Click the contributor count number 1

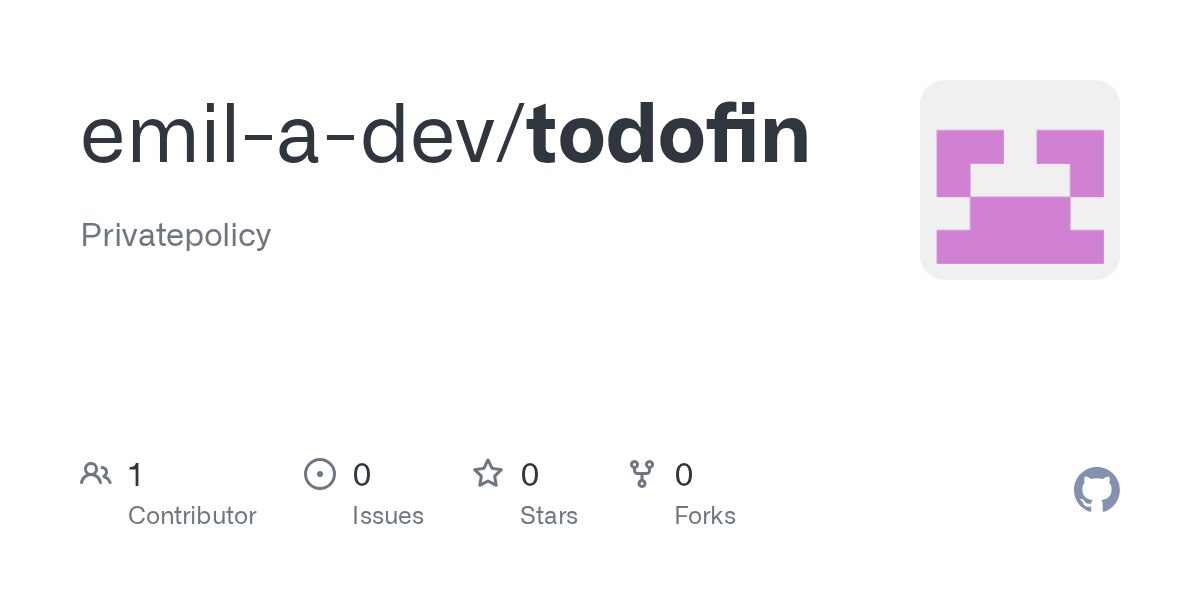tap(135, 474)
